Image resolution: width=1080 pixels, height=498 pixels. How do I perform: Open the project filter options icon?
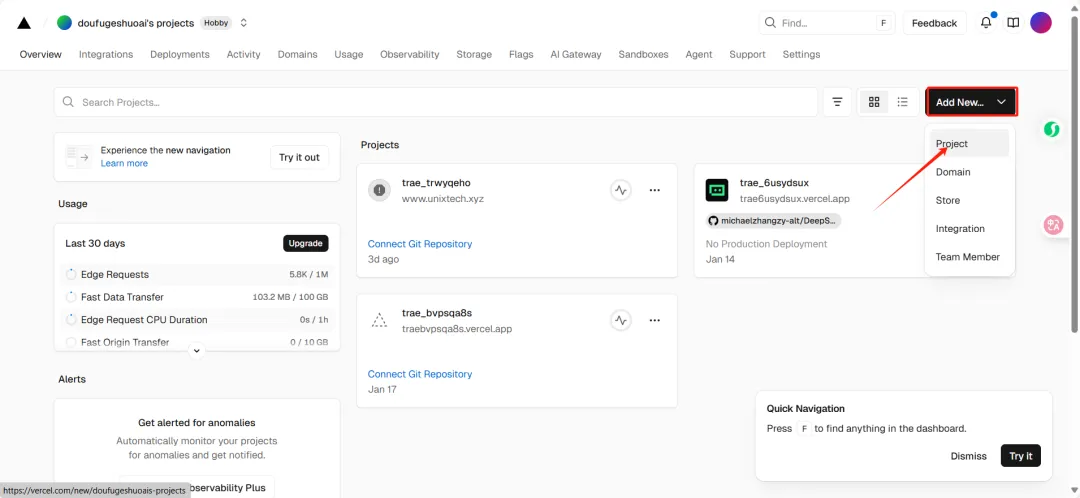tap(837, 102)
